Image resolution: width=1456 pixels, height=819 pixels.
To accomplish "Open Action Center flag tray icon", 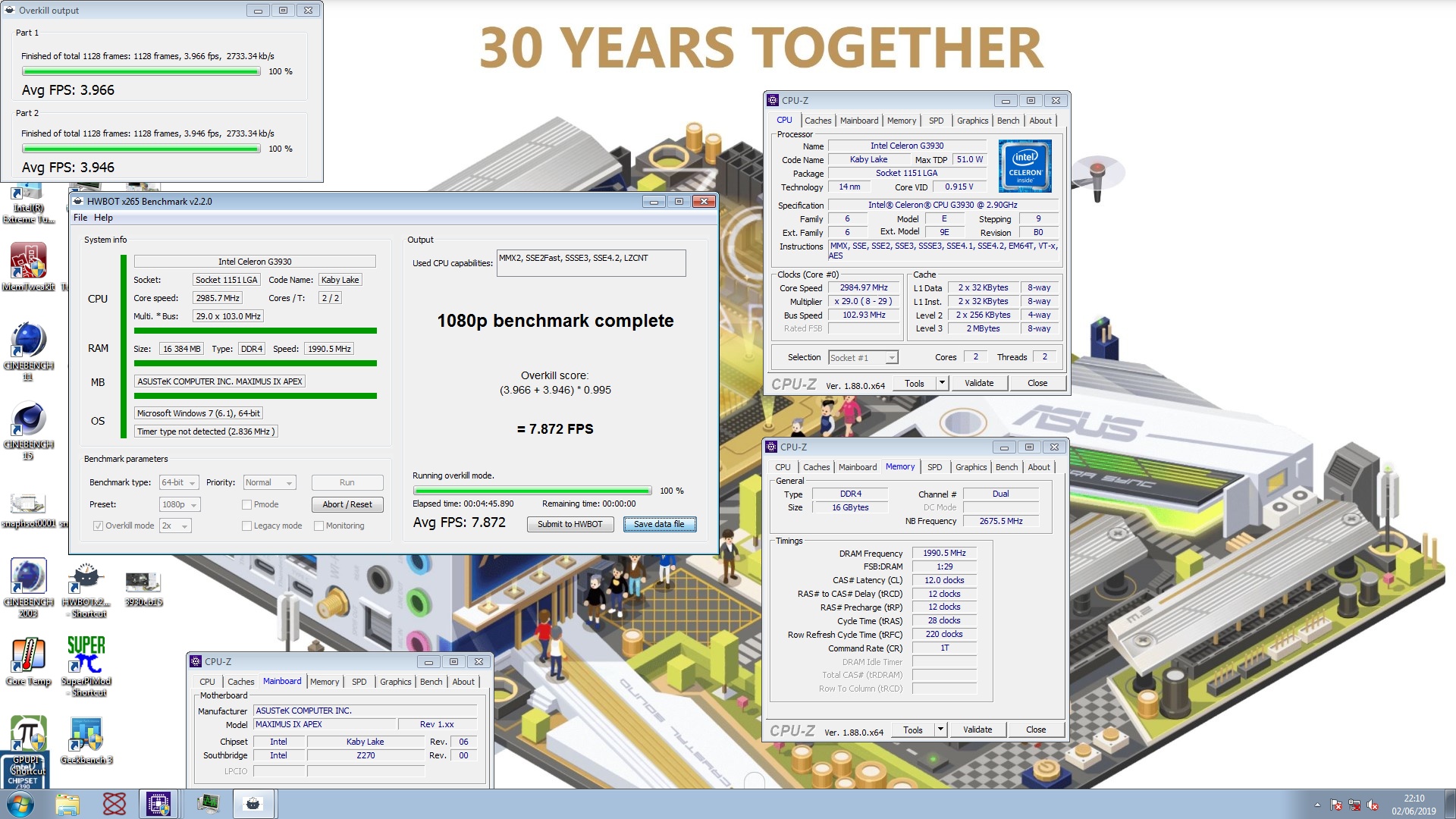I will pos(1336,805).
